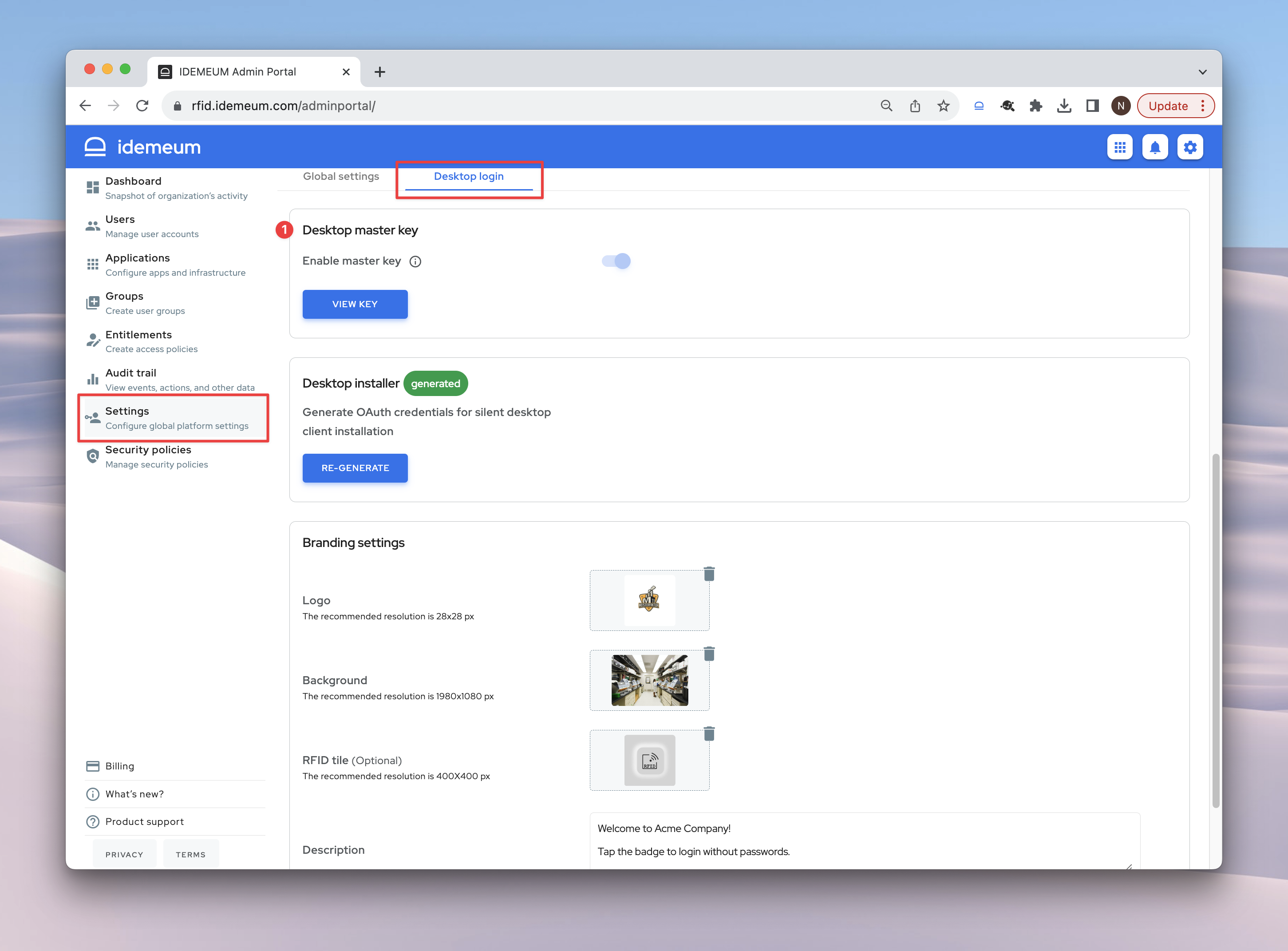Toggle the browser side panel icon
This screenshot has height=951, width=1288.
1092,106
